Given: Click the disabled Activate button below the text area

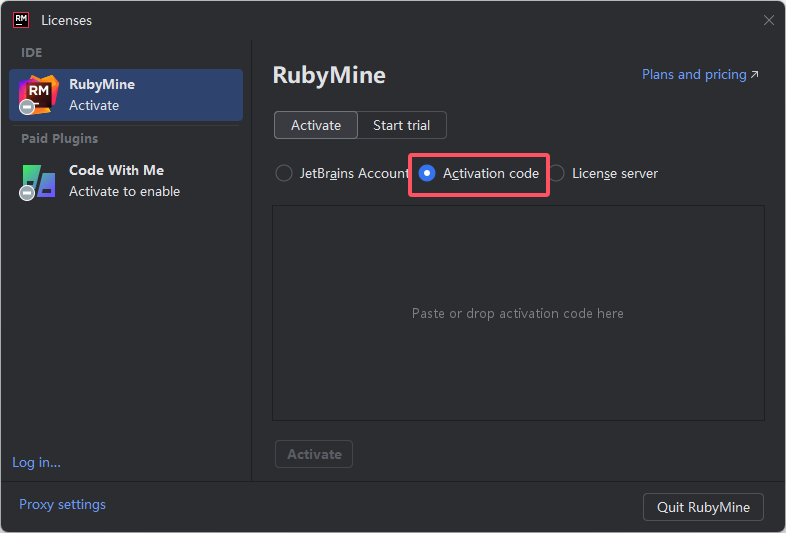Looking at the screenshot, I should click(314, 454).
